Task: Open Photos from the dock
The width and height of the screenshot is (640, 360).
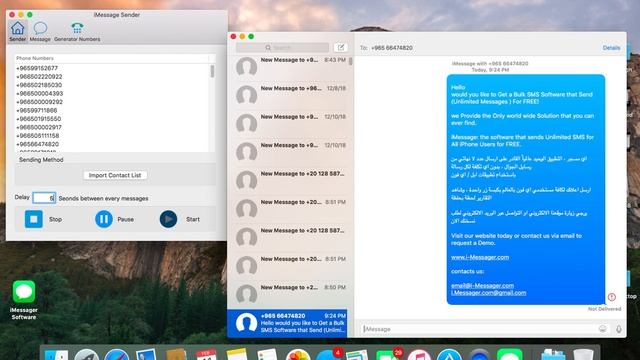Action: pos(298,355)
